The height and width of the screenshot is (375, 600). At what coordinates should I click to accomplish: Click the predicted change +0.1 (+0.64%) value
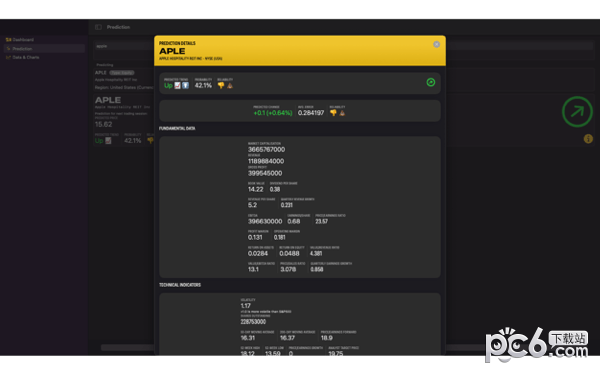tap(272, 113)
